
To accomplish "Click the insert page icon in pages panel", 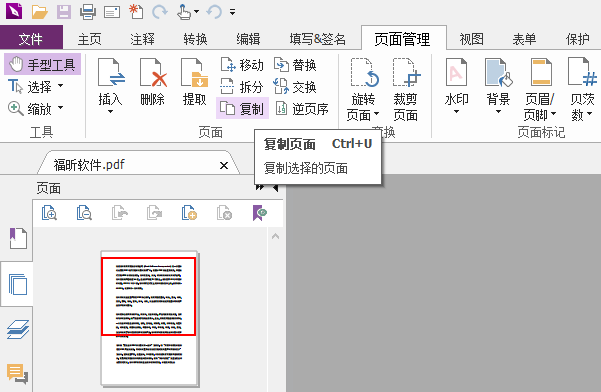I will (189, 213).
